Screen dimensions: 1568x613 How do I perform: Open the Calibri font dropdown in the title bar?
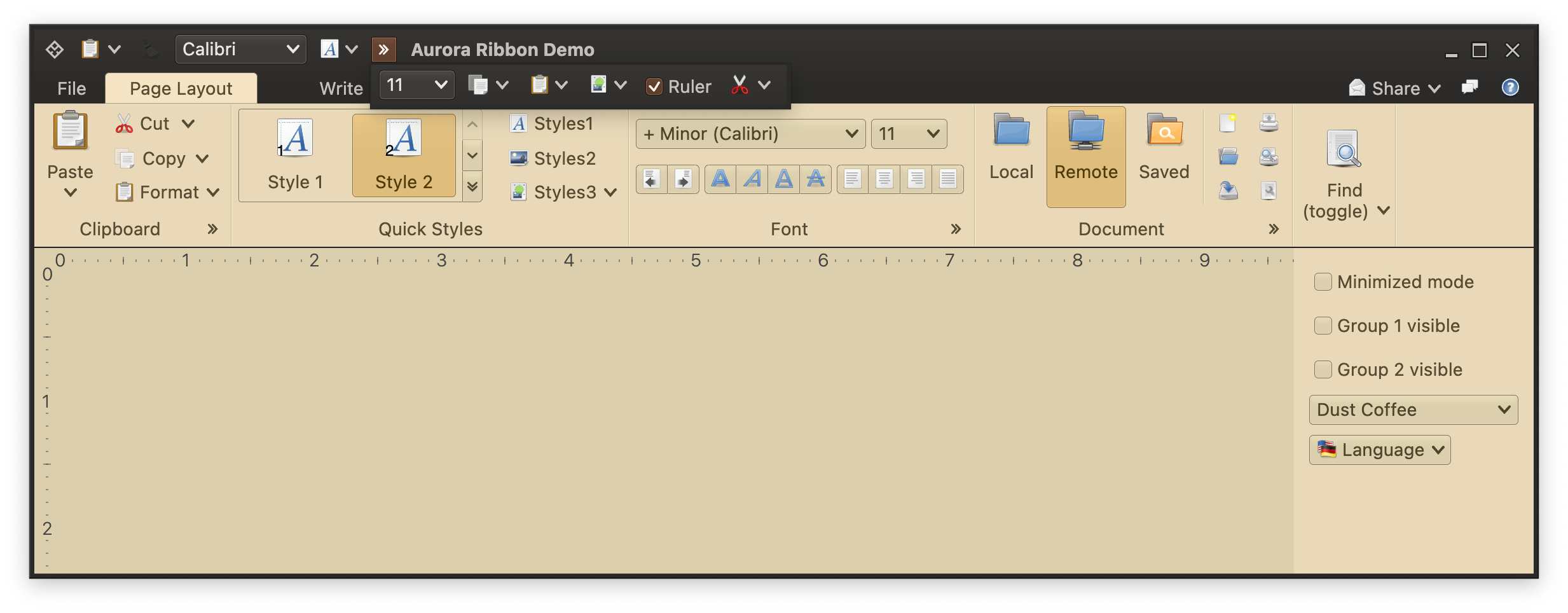tap(240, 49)
